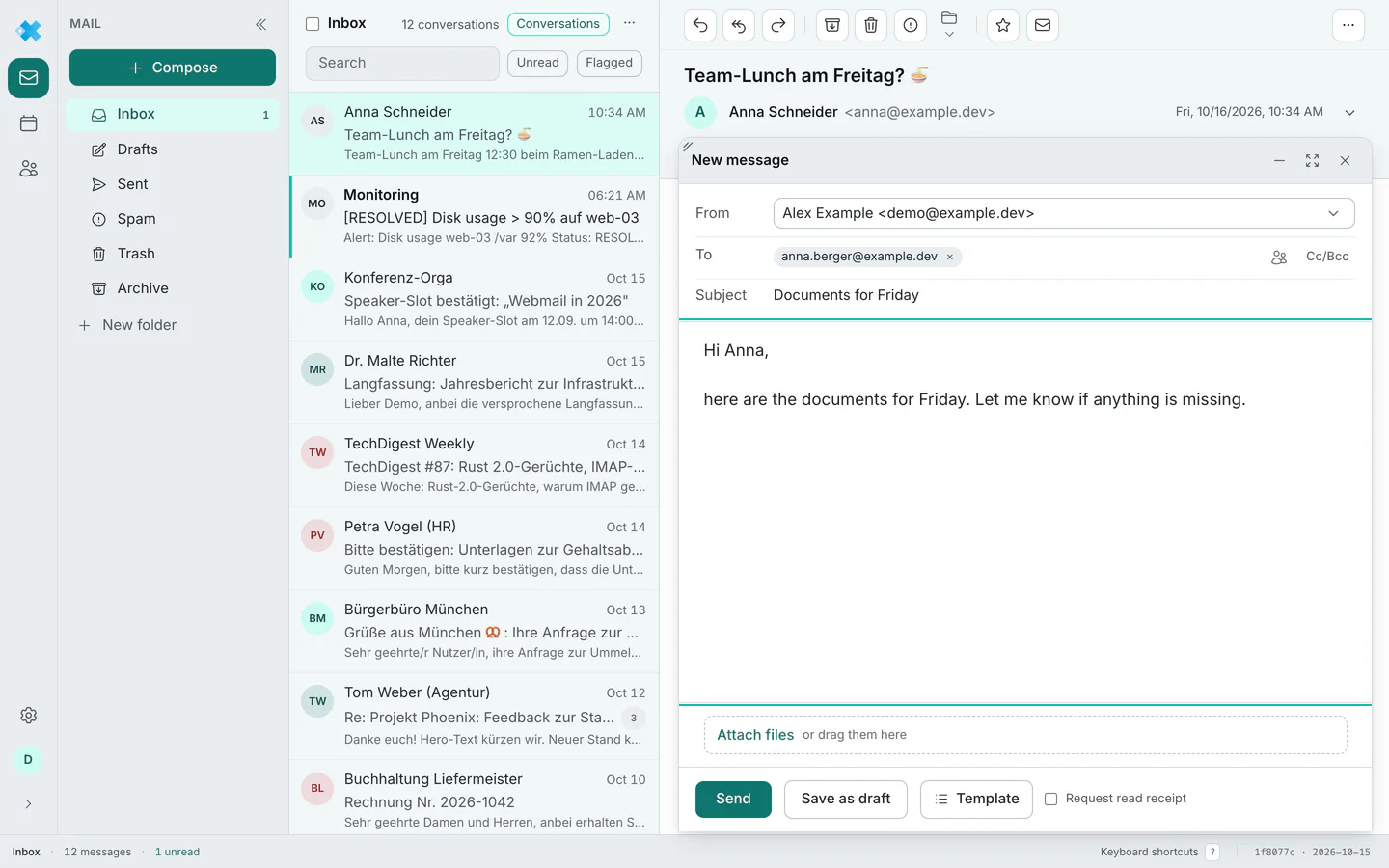Viewport: 1389px width, 868px height.
Task: Click the Attach files link
Action: 755,735
